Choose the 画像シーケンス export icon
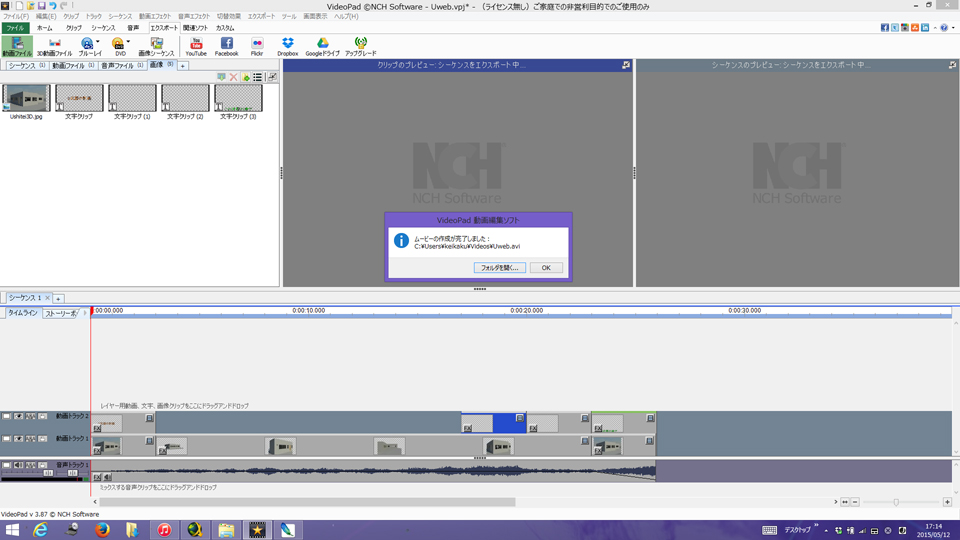Screen dimensions: 960x540 [157, 46]
